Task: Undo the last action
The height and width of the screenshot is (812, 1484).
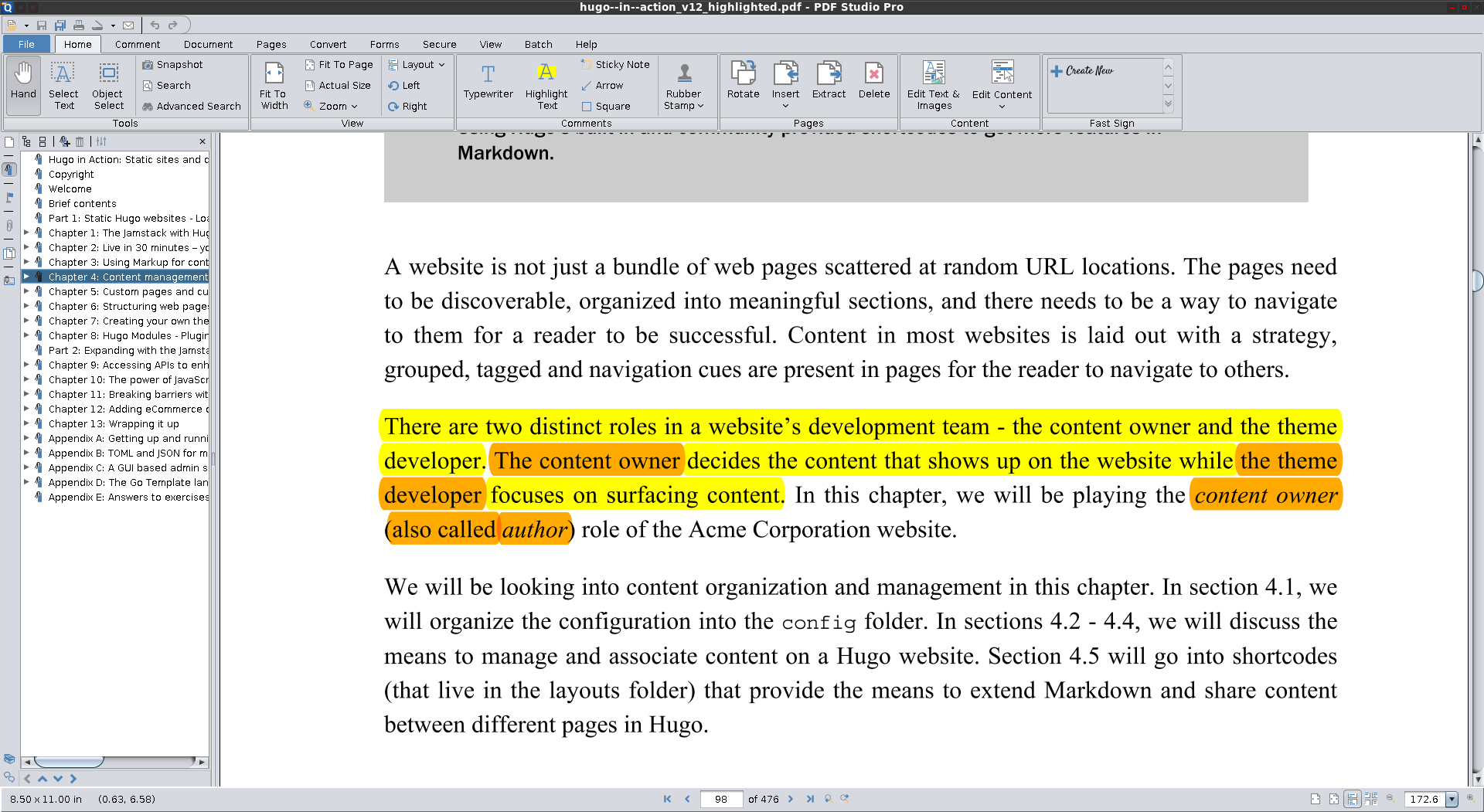Action: 155,25
